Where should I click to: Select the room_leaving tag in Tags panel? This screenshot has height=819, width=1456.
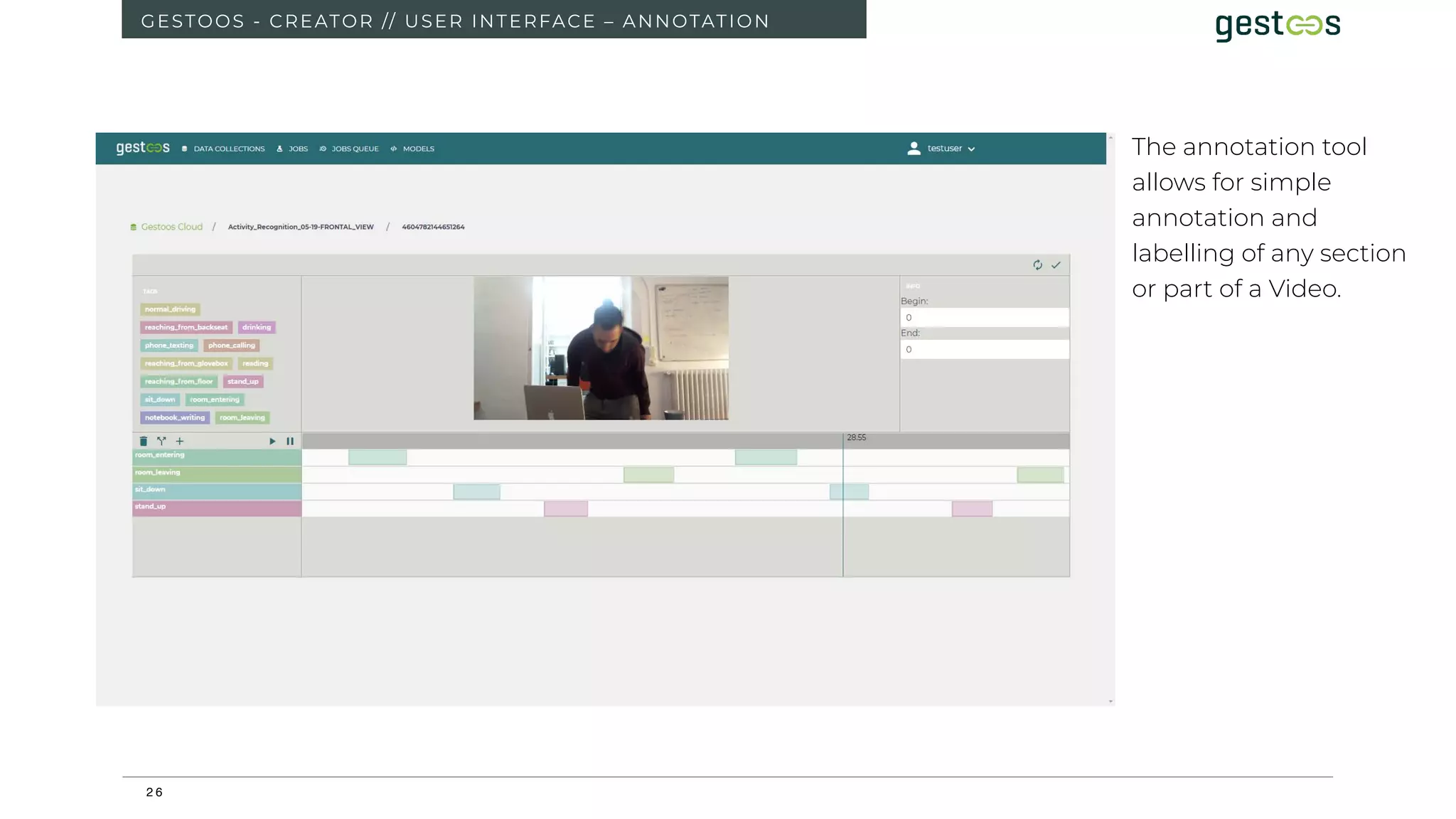coord(242,417)
